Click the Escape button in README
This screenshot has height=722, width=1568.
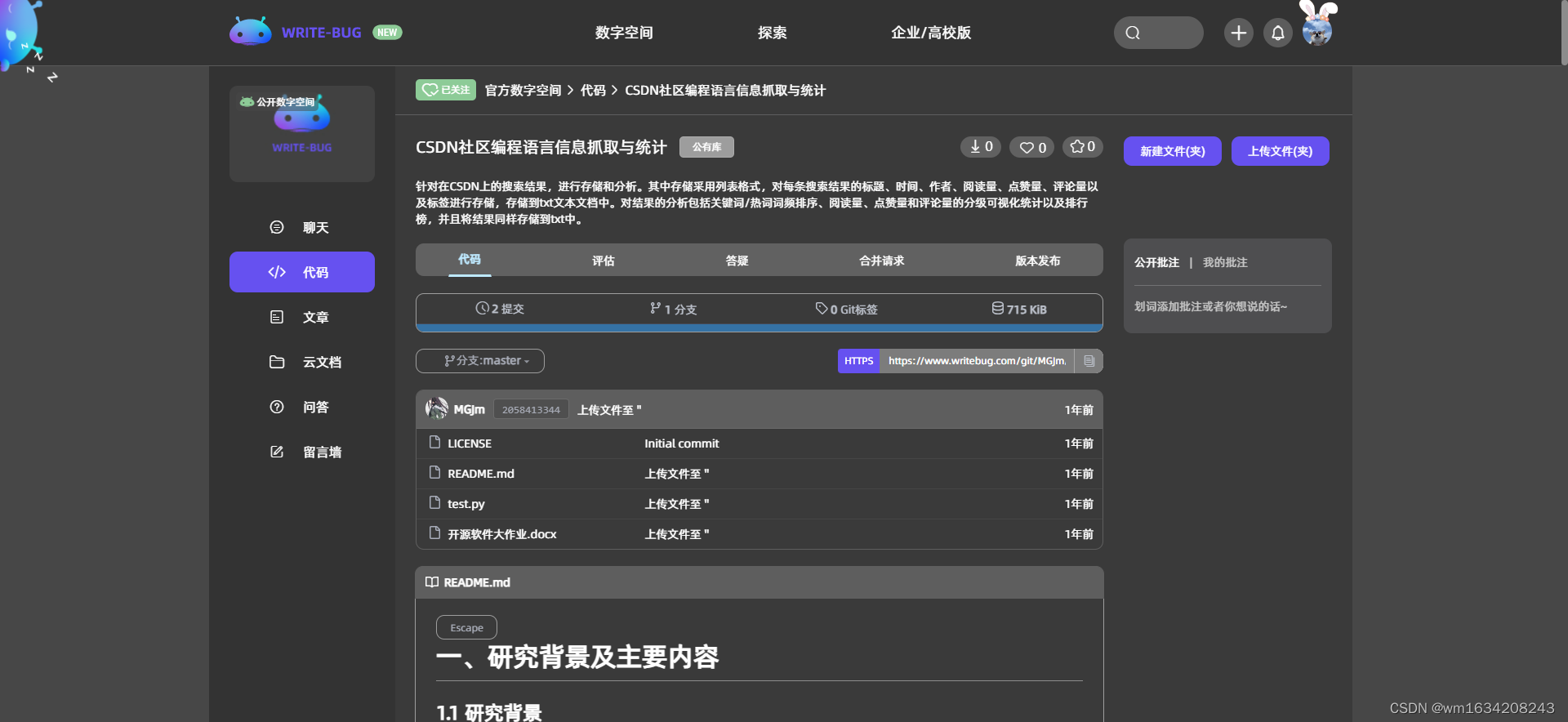466,627
